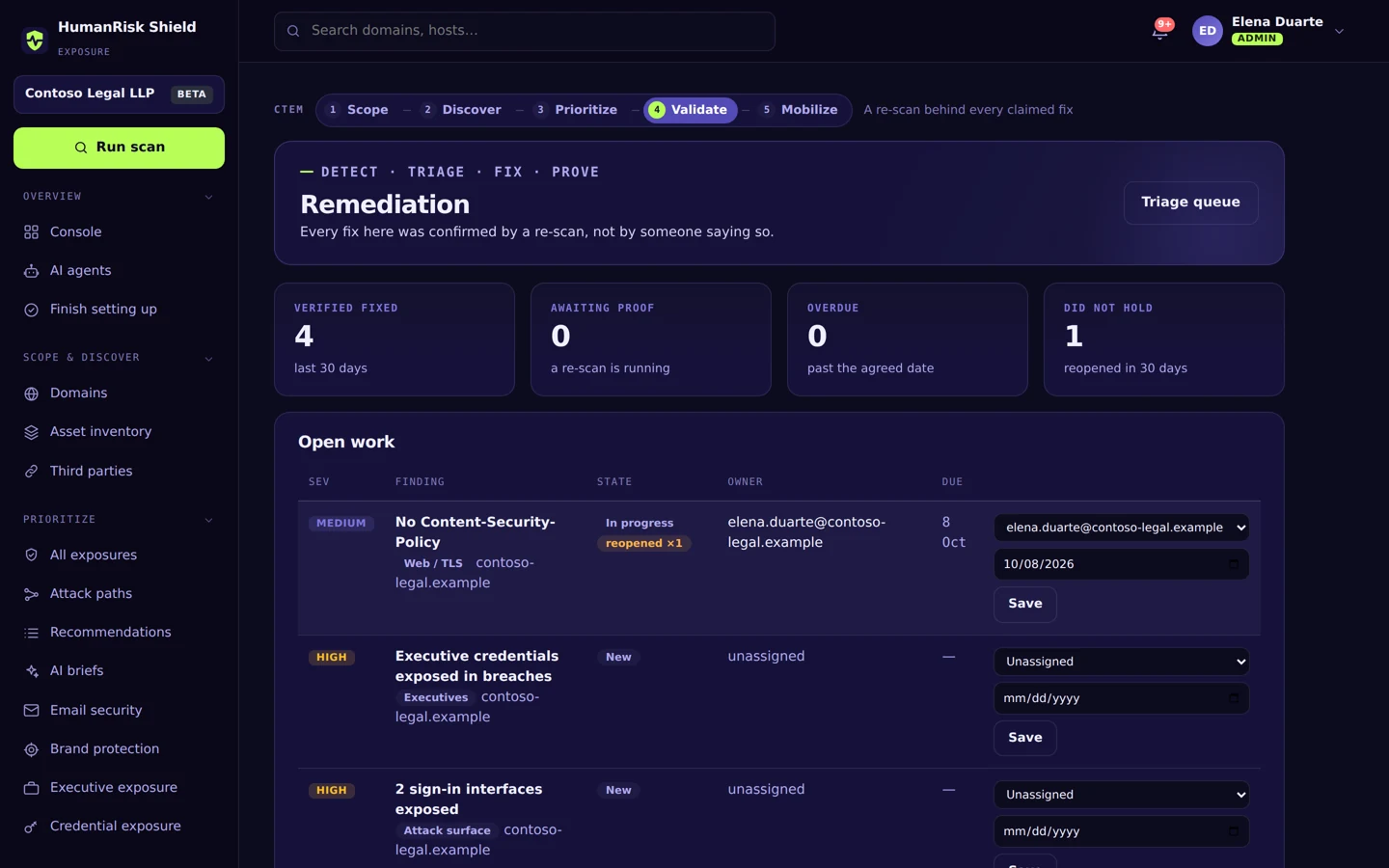Click the Credential exposure key icon
1389x868 pixels.
(31, 827)
